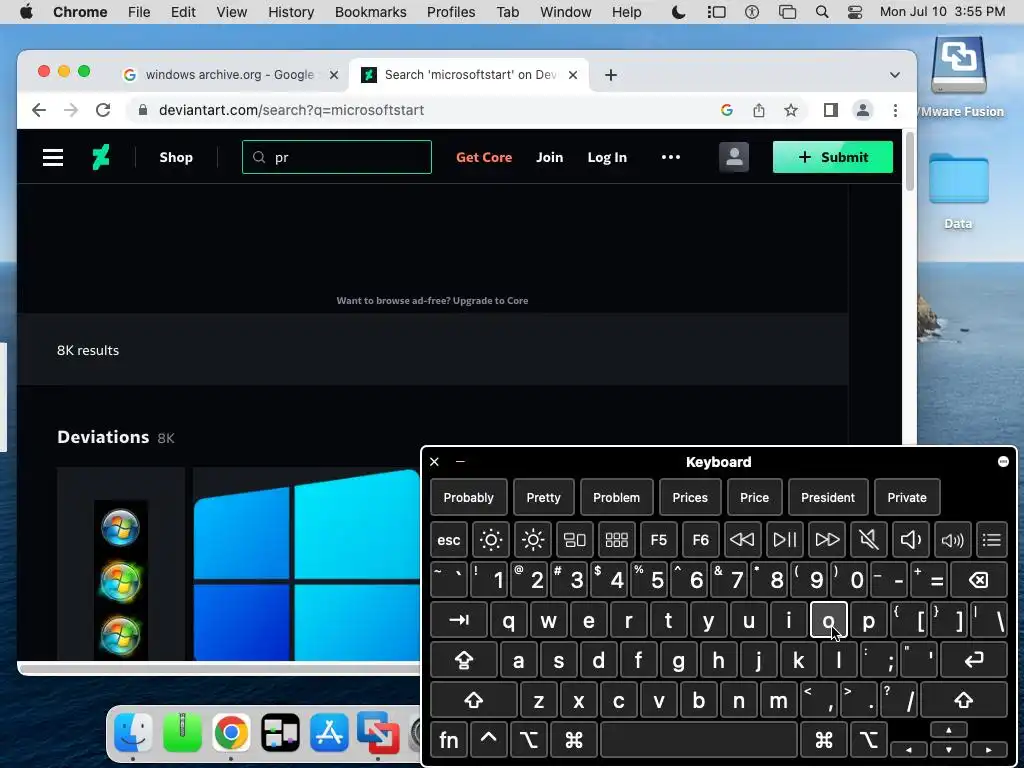Tap the rewind media key on keyboard

point(743,539)
